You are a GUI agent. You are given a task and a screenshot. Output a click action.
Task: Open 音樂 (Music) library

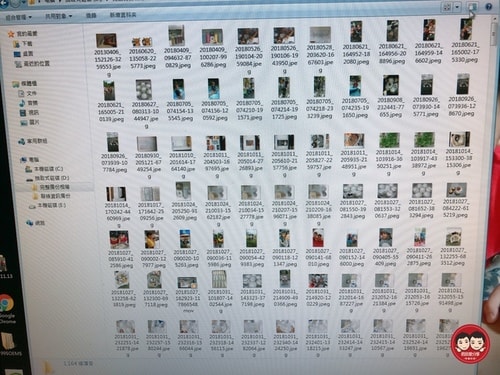28,103
